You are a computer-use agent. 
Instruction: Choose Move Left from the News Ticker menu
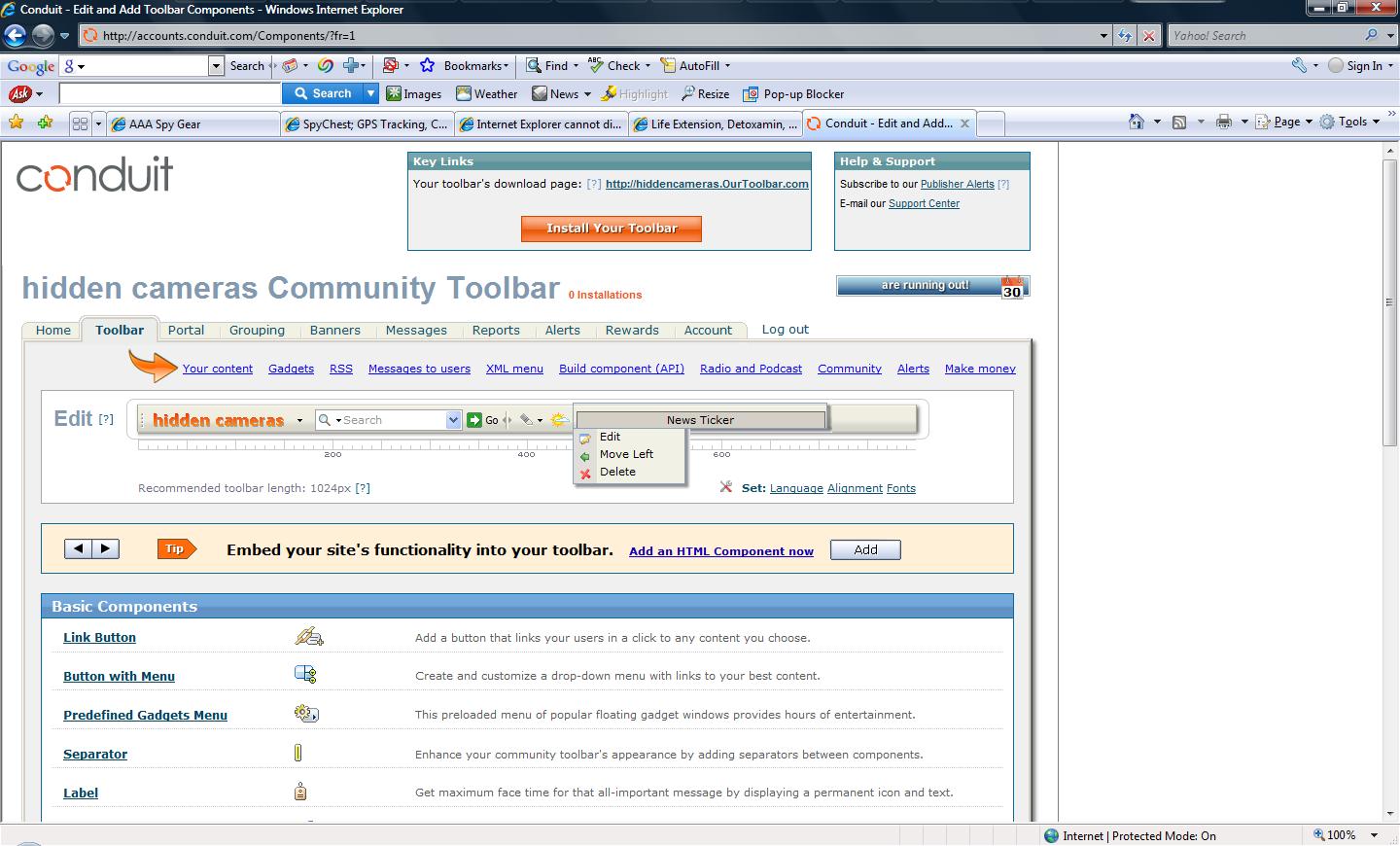click(x=626, y=454)
